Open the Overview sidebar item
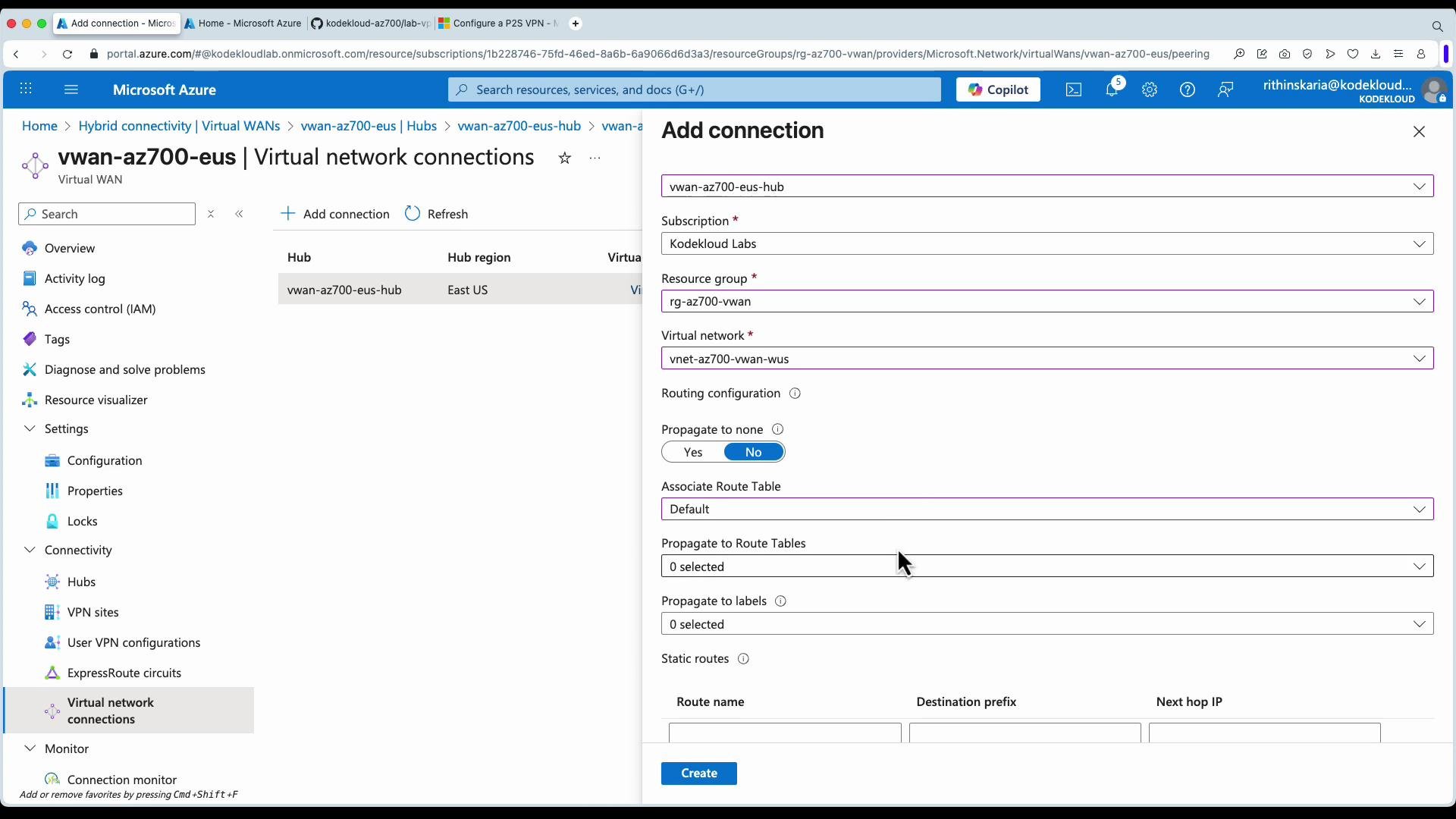Screen dimensions: 1456x819 tap(69, 248)
